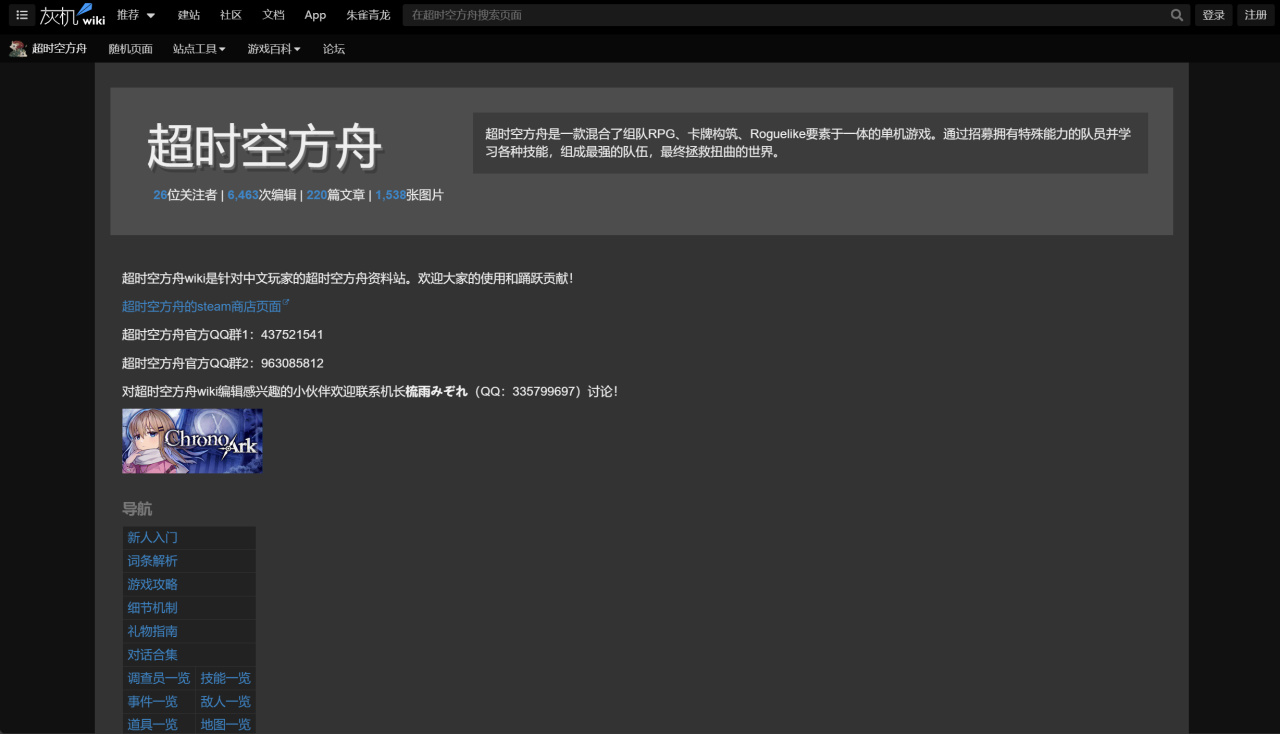Expand the 推荐 dropdown
The width and height of the screenshot is (1280, 734).
tap(136, 15)
